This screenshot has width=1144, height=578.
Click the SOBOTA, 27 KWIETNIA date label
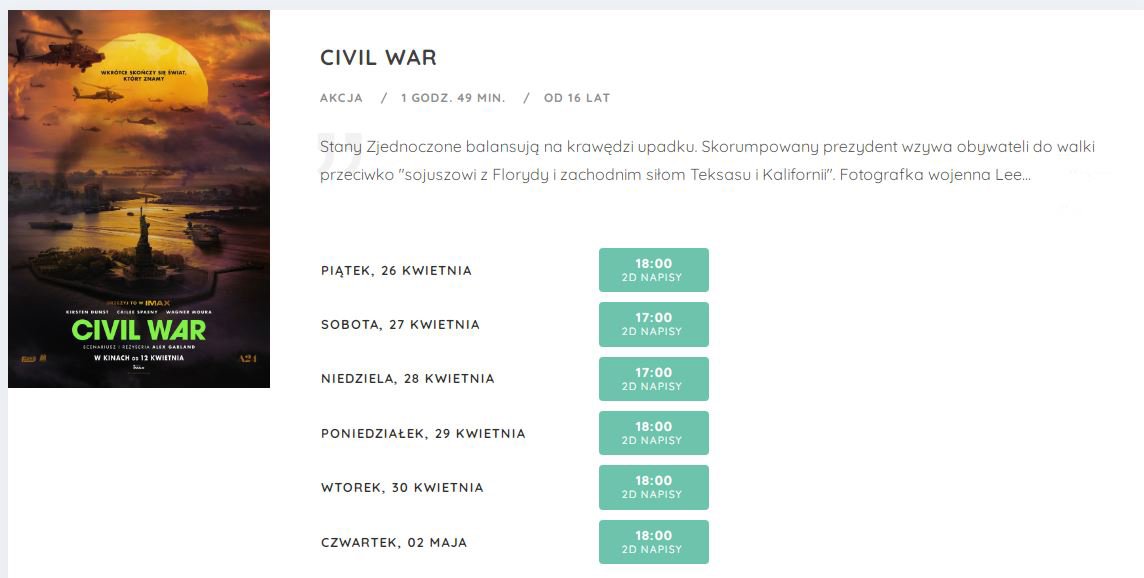point(400,325)
